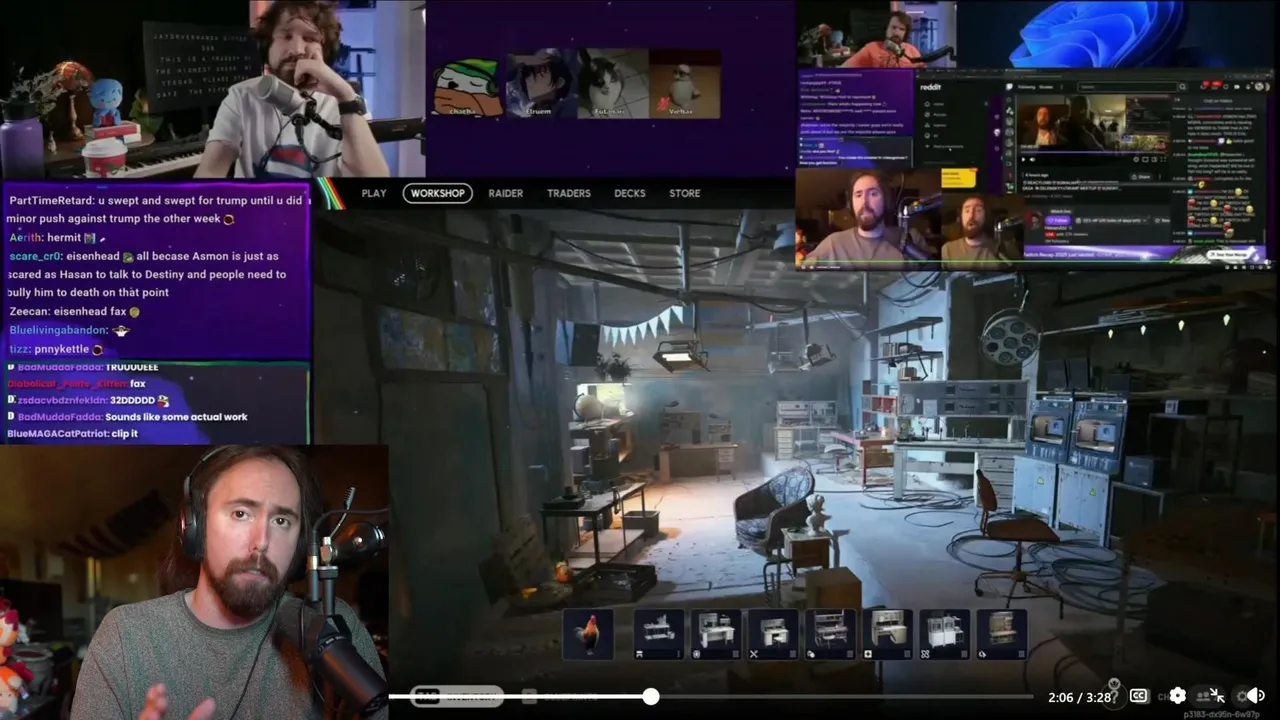Click the search magnifier icon in embedded Twitch

pos(1182,87)
